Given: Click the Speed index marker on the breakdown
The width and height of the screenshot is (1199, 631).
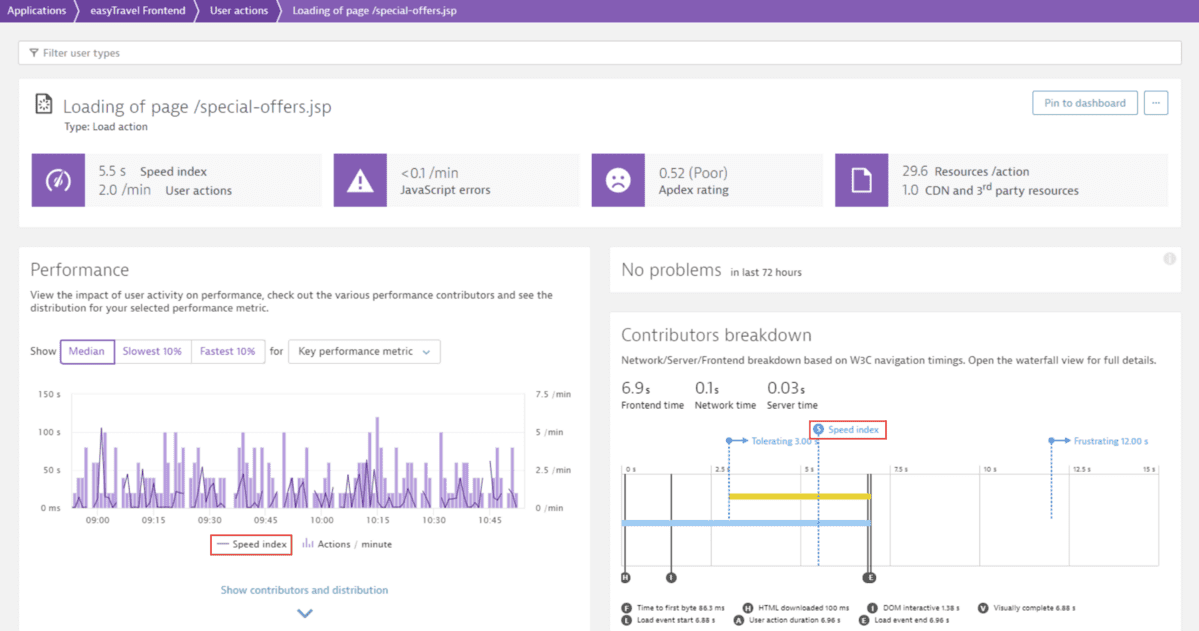Looking at the screenshot, I should 847,429.
